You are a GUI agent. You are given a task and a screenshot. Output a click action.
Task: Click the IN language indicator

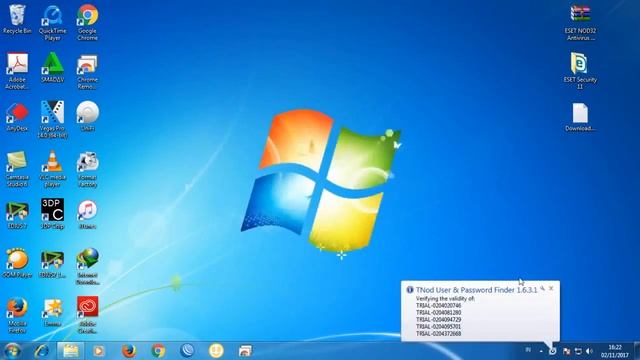(x=528, y=350)
